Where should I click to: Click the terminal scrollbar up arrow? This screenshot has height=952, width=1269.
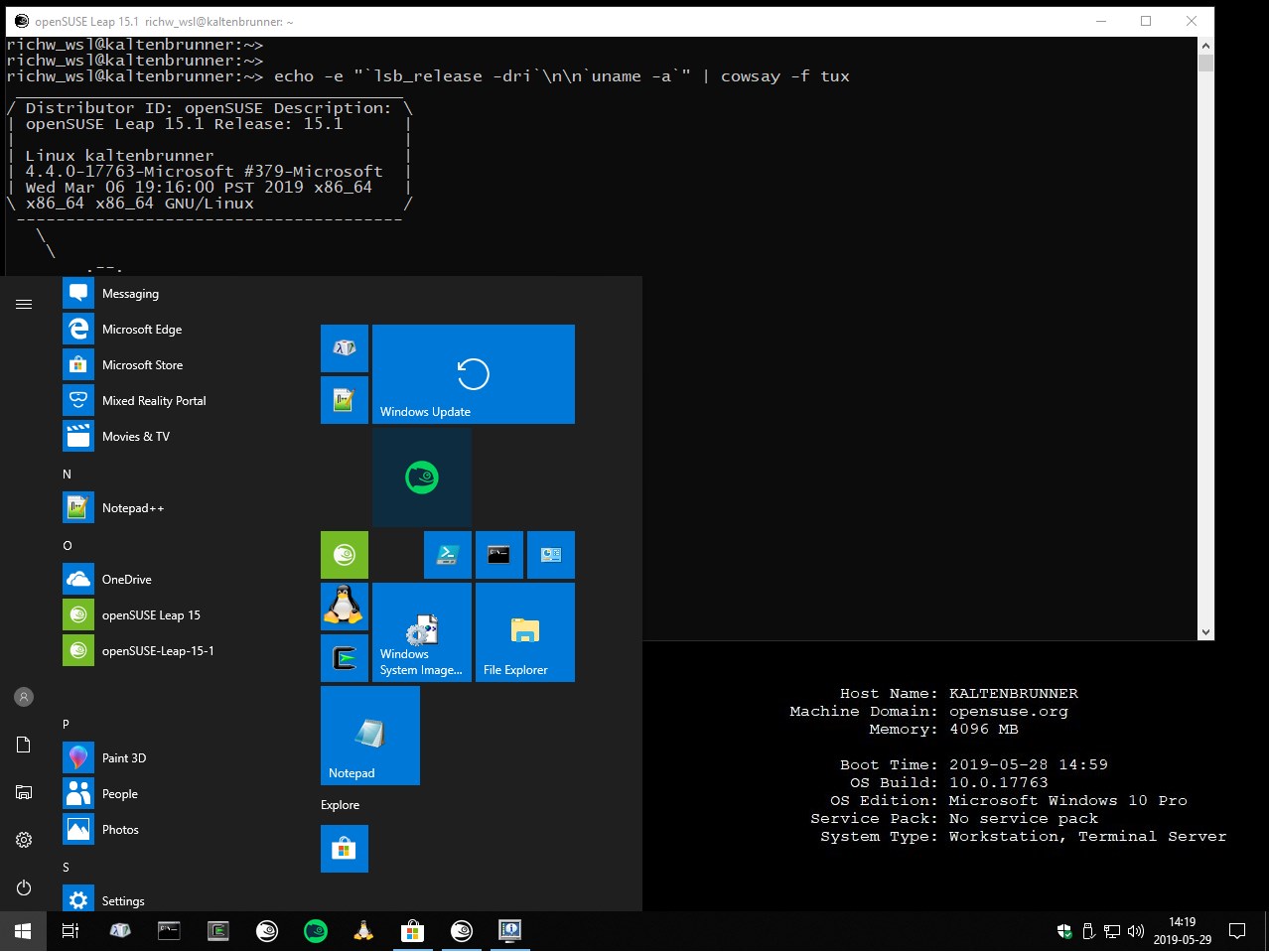coord(1205,46)
